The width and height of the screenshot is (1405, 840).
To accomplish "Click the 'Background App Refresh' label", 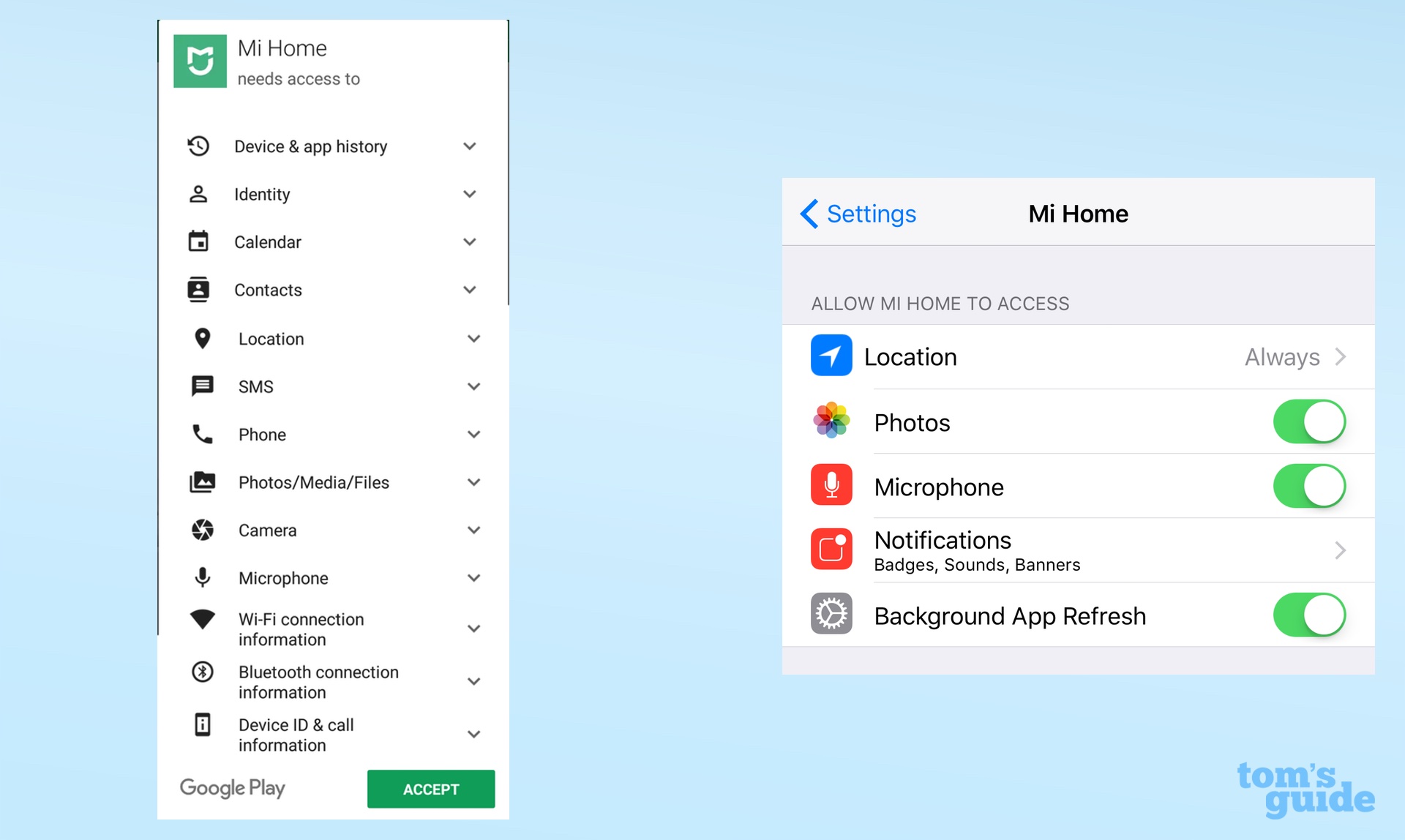I will pos(1010,616).
